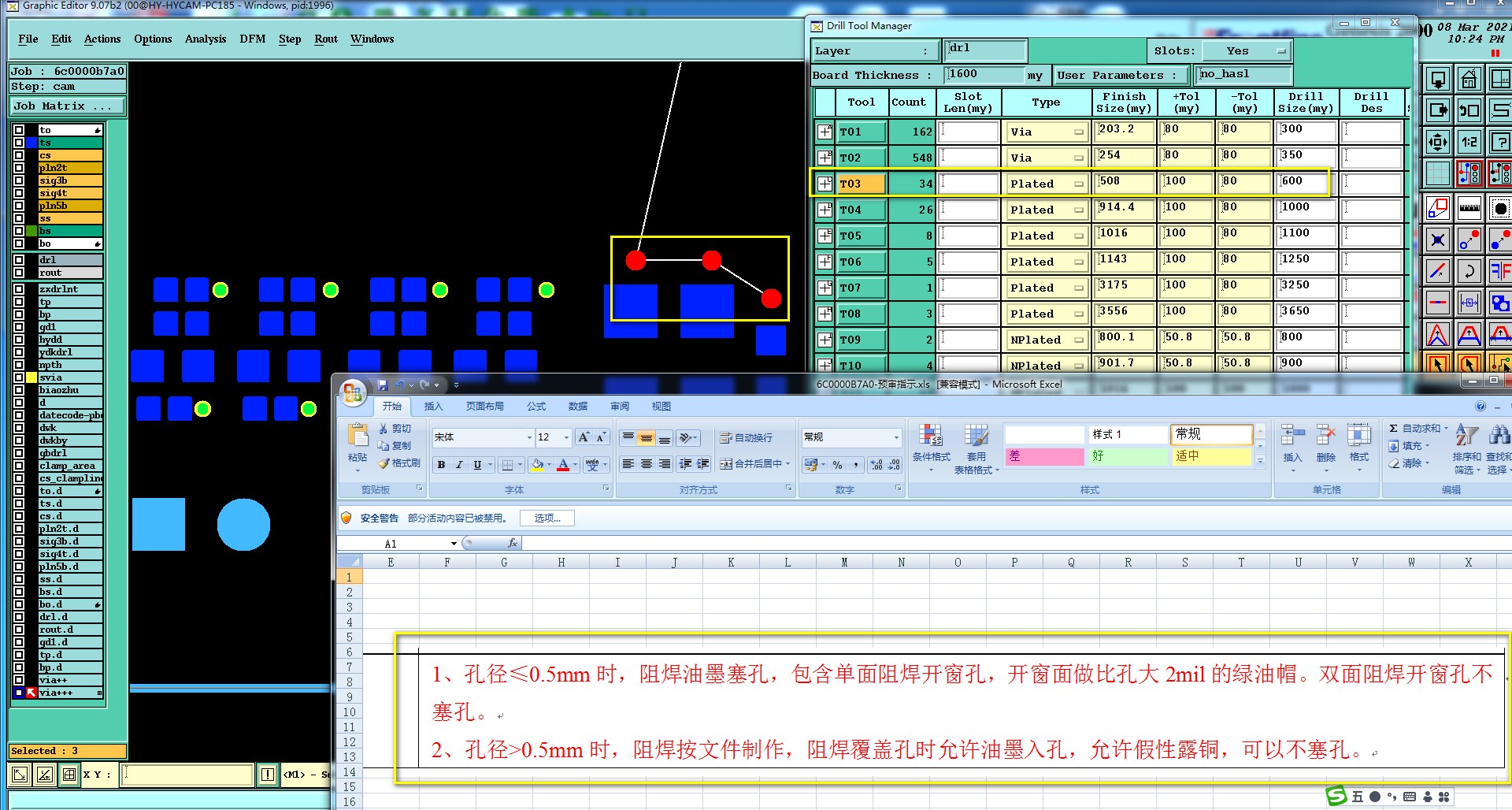
Task: Click Bold in the Excel ribbon
Action: click(441, 465)
